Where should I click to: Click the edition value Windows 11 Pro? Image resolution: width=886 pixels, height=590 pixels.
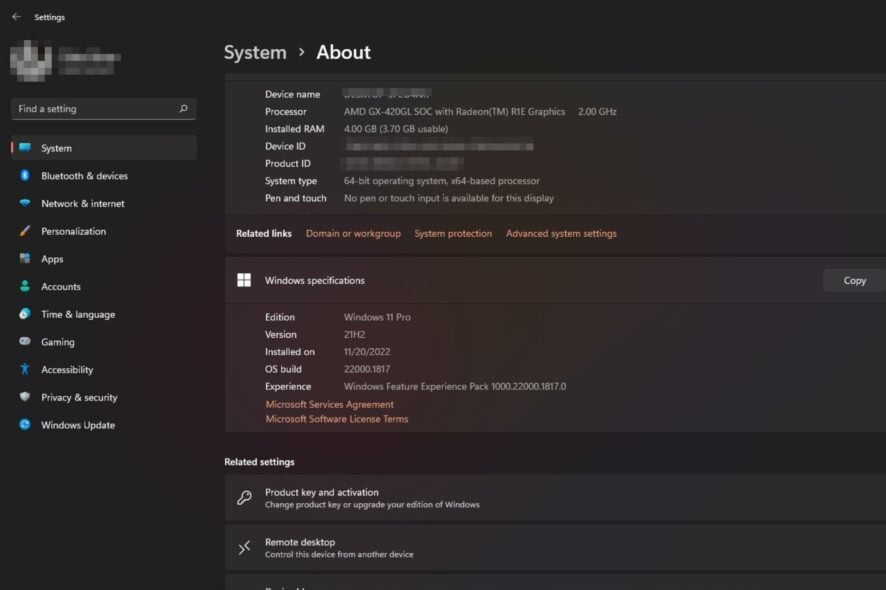[377, 317]
